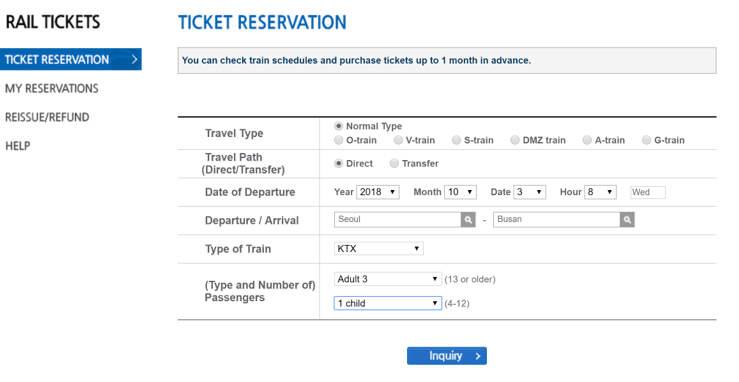Select the S-train radio option
The height and width of the screenshot is (382, 739).
click(x=456, y=140)
